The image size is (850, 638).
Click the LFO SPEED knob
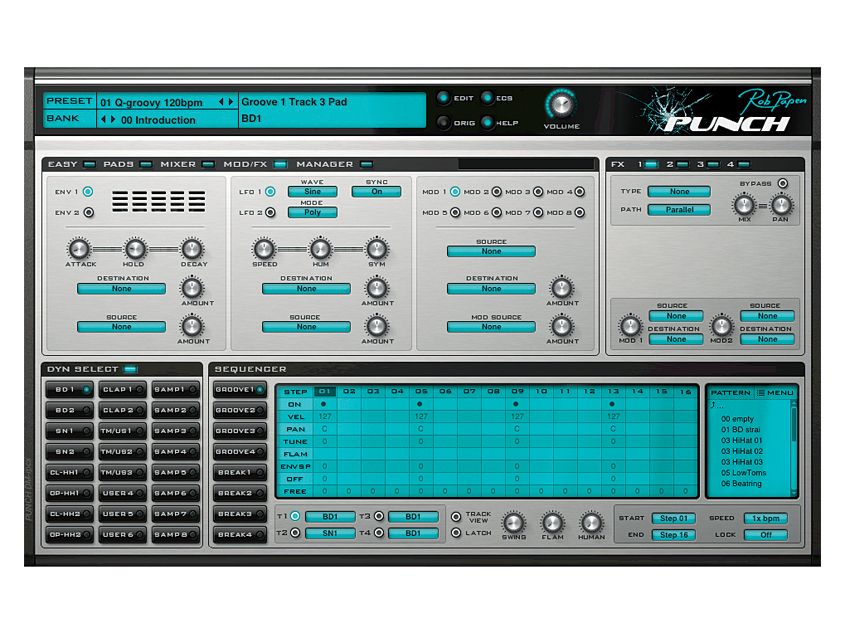(264, 249)
